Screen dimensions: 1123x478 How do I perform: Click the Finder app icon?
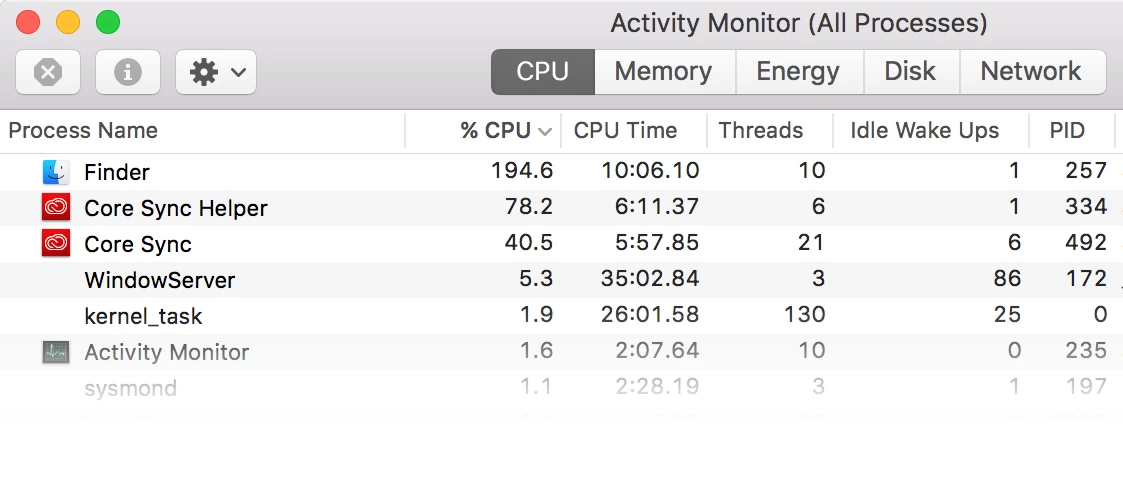coord(56,172)
